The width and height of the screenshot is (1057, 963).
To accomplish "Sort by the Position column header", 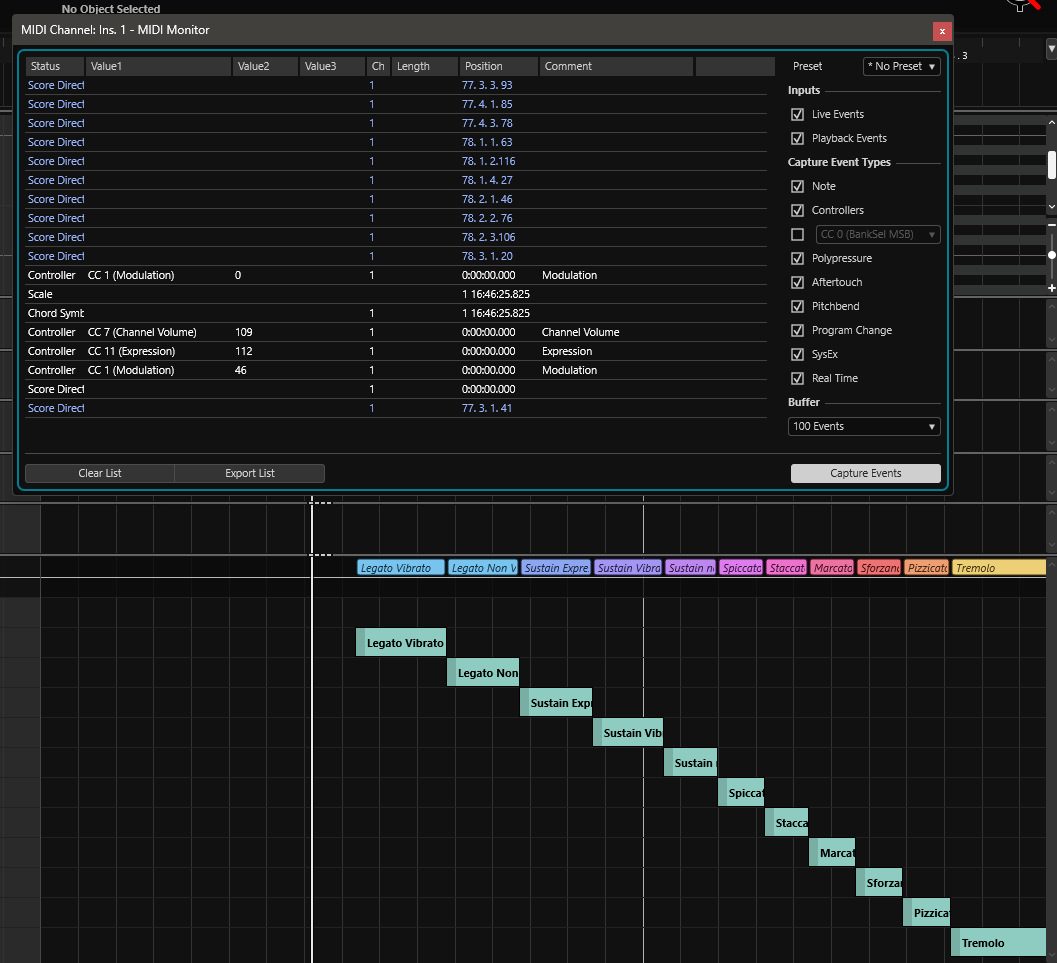I will coord(498,67).
